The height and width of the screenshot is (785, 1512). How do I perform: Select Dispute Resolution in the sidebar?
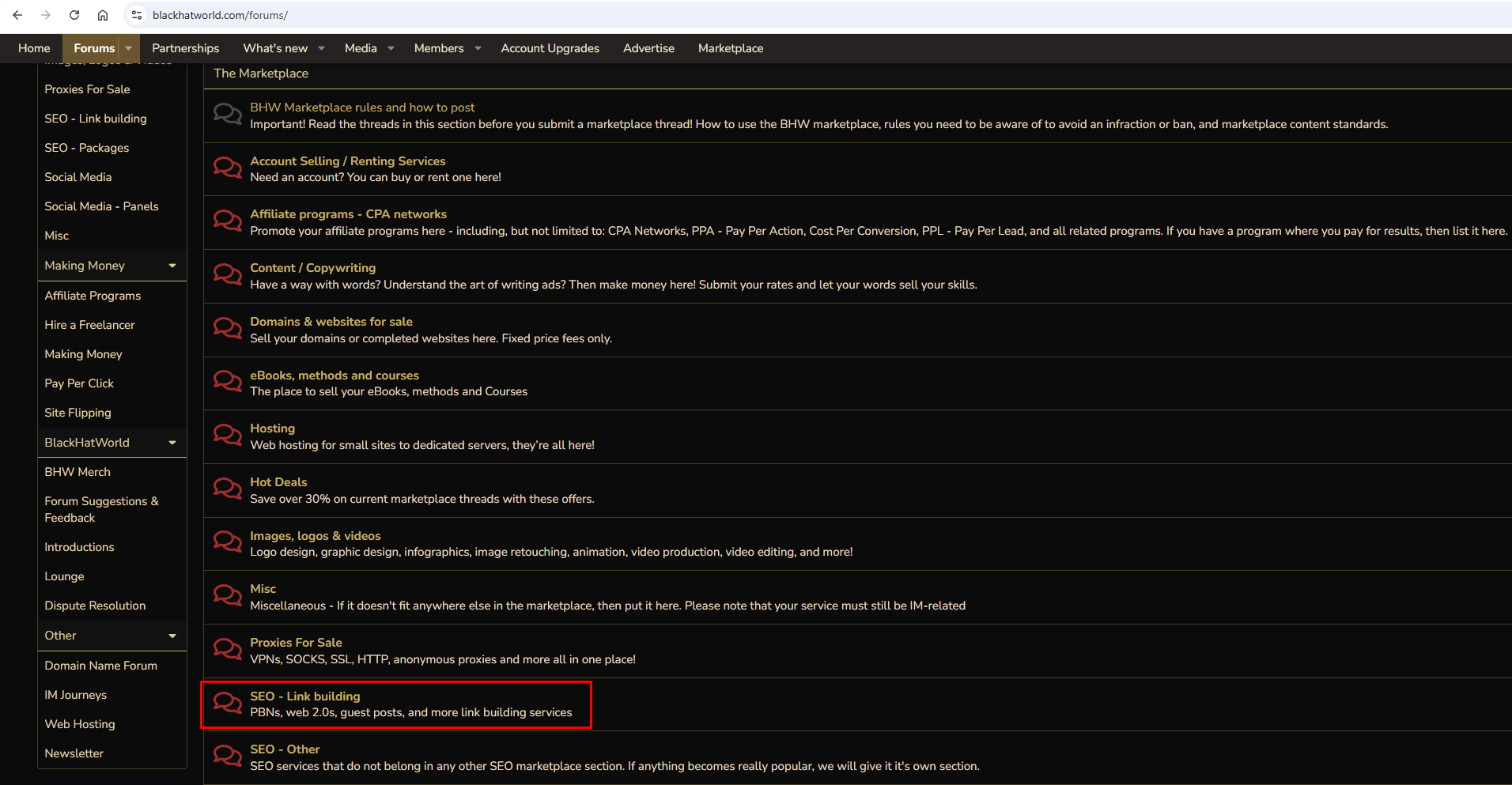pyautogui.click(x=95, y=606)
